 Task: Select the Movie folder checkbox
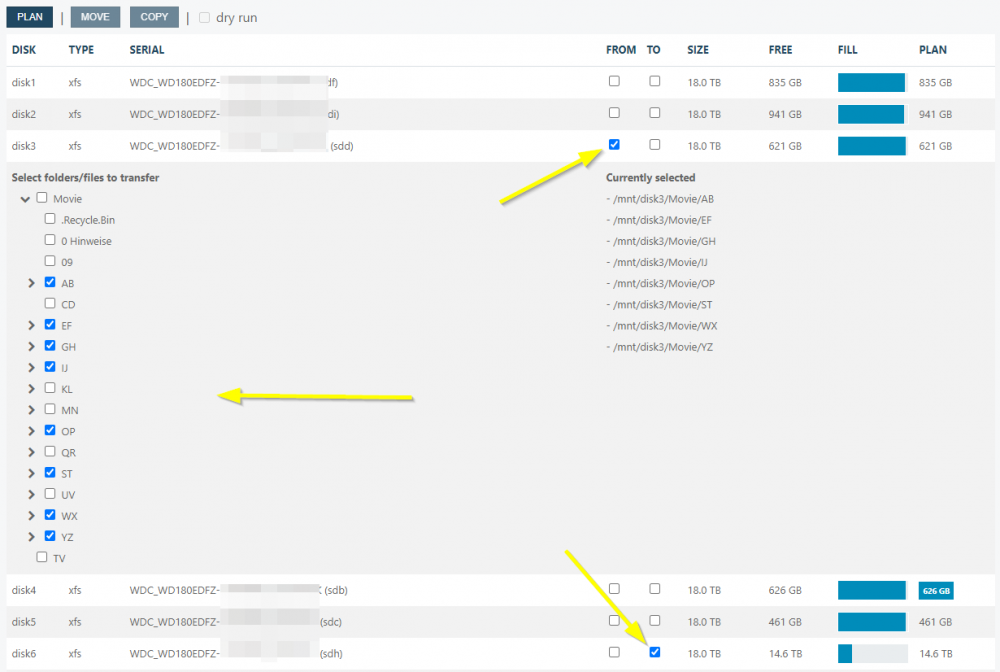42,198
